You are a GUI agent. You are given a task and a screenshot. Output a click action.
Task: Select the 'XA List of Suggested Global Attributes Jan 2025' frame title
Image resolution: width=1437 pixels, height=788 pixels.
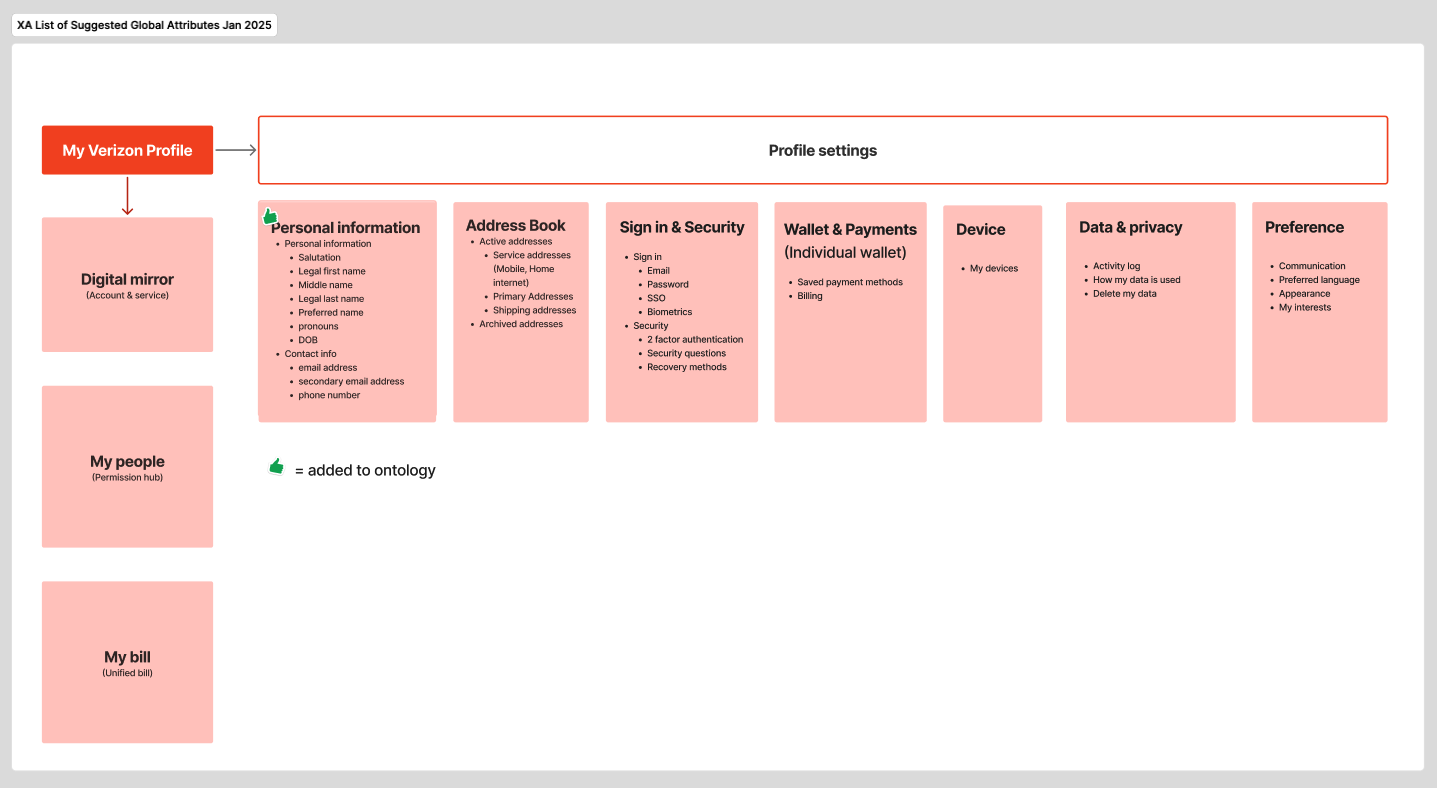pyautogui.click(x=144, y=25)
